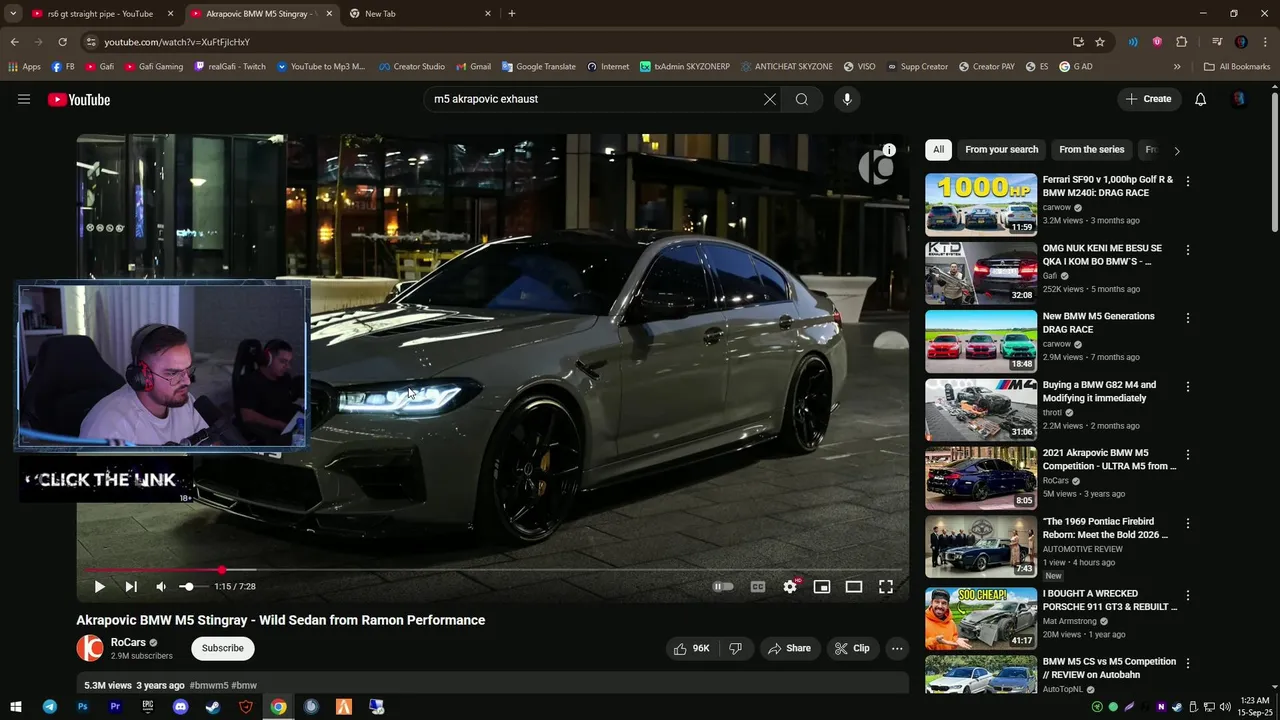Viewport: 1280px width, 720px height.
Task: Open options for '2021 Akrapovic BMW M5' video
Action: tap(1188, 454)
